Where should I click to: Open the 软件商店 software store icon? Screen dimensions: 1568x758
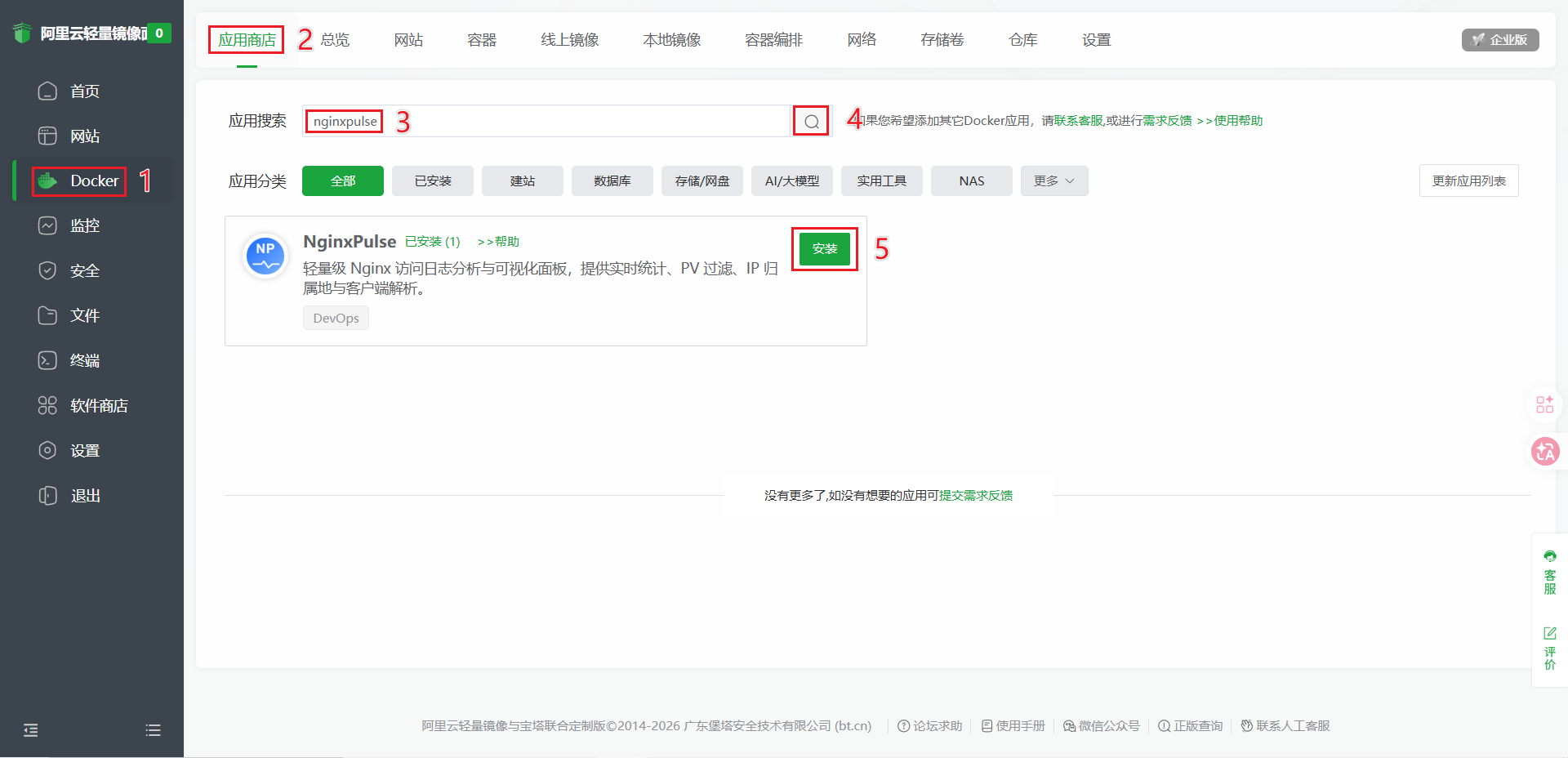pos(47,405)
